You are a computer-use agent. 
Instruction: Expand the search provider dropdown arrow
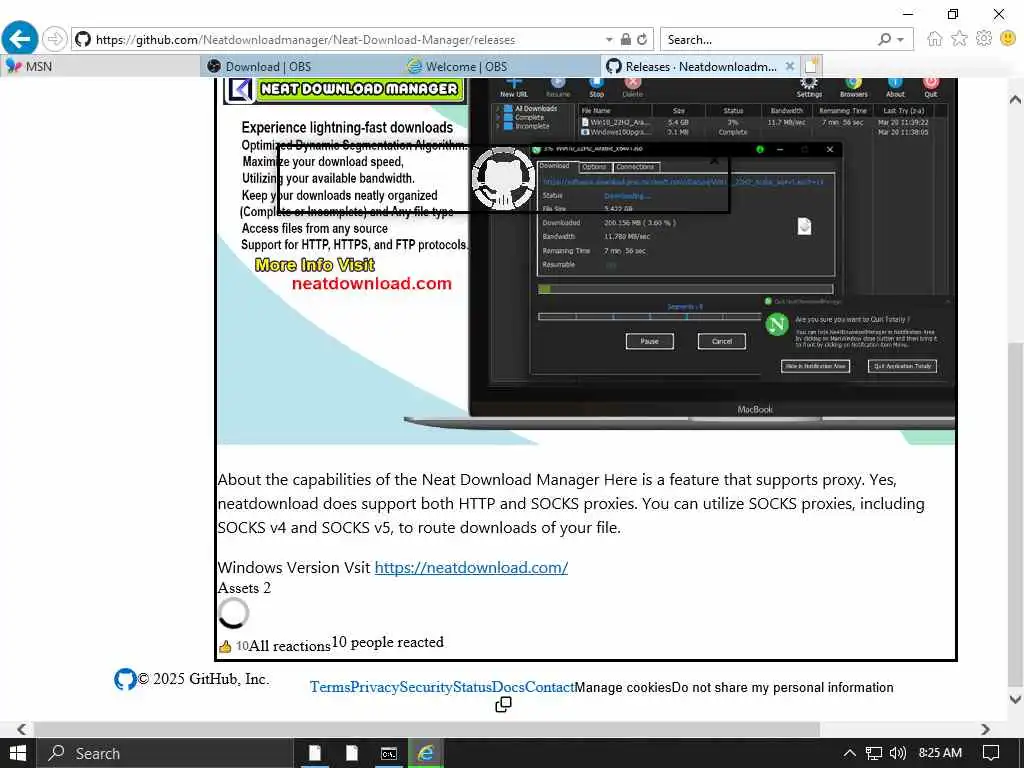(901, 40)
